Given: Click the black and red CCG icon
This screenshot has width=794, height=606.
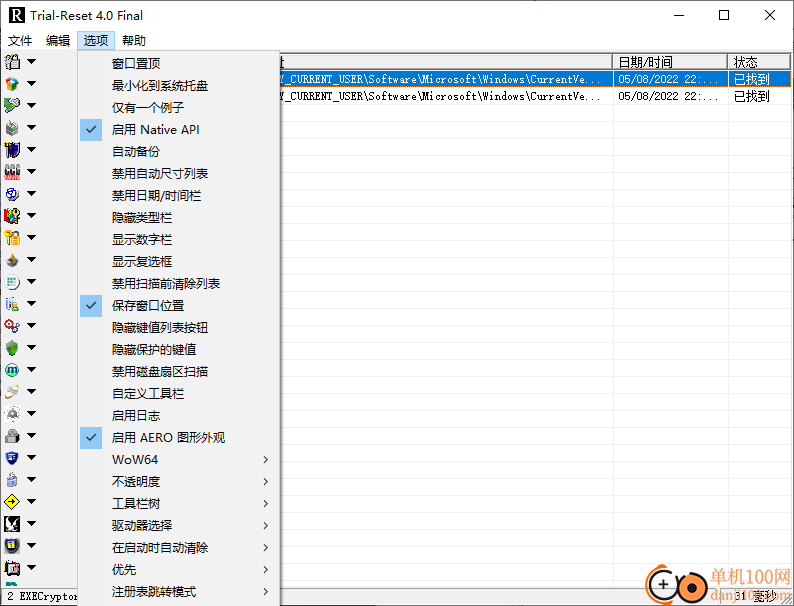Looking at the screenshot, I should 12,172.
